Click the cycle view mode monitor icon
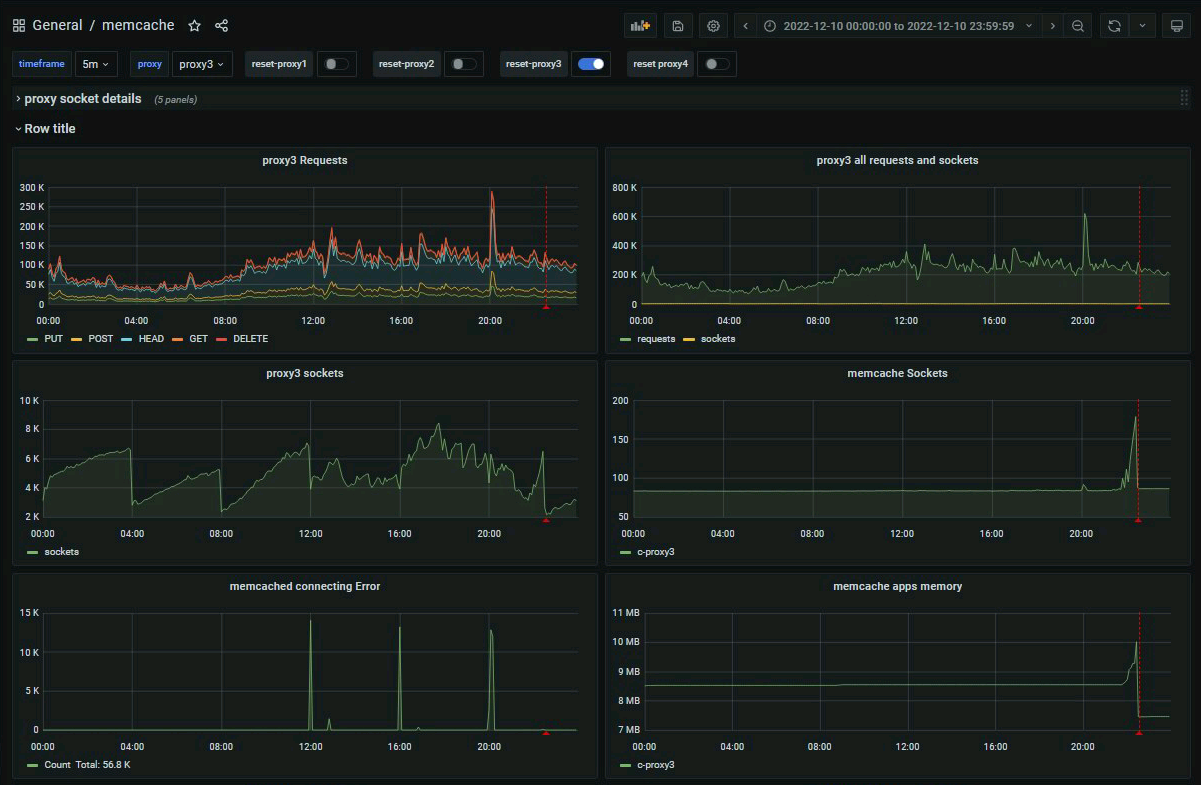Viewport: 1201px width, 785px height. click(x=1176, y=26)
